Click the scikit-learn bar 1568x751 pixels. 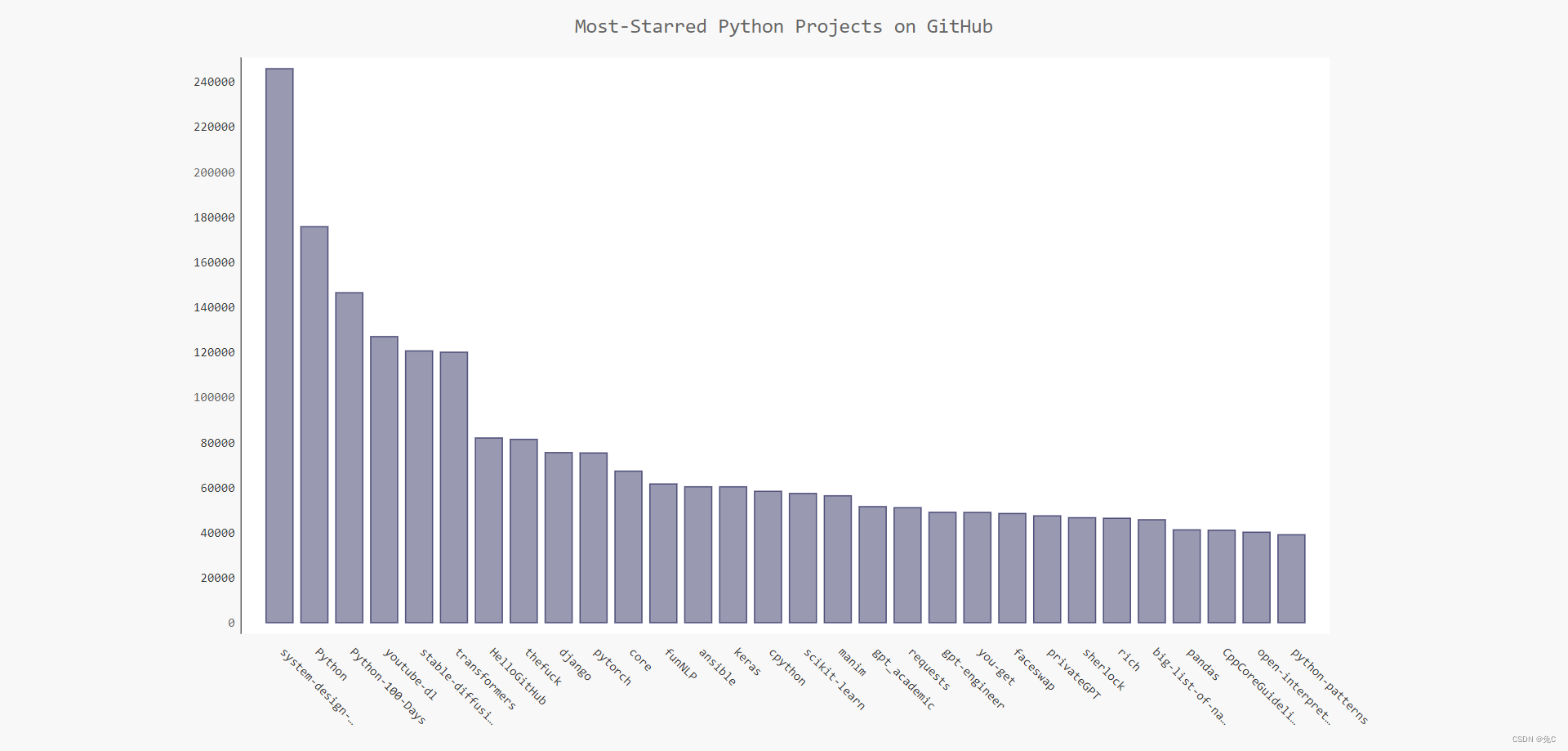click(803, 558)
